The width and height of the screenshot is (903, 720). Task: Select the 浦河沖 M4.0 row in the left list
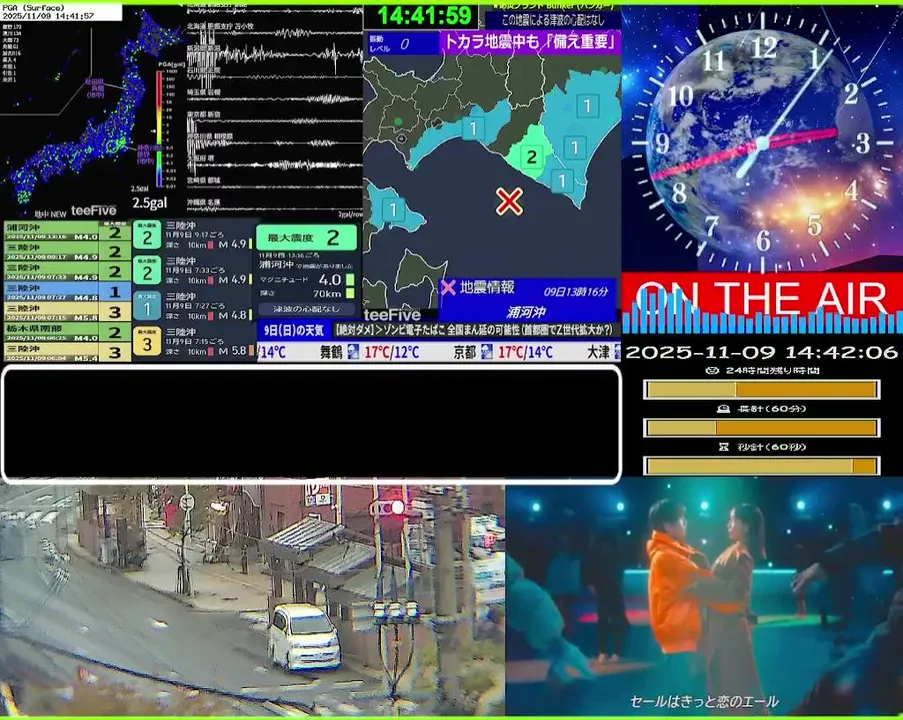click(x=67, y=231)
